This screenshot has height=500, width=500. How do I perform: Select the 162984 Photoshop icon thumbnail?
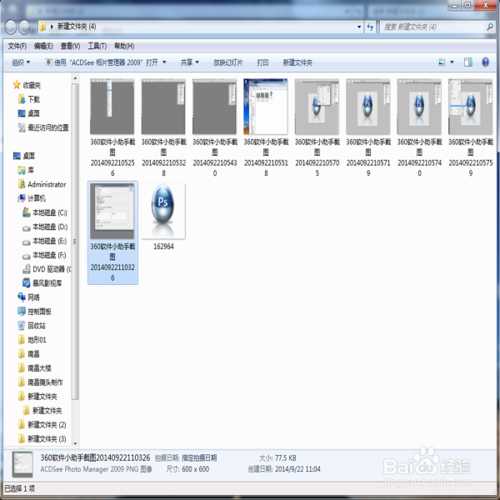coord(163,210)
